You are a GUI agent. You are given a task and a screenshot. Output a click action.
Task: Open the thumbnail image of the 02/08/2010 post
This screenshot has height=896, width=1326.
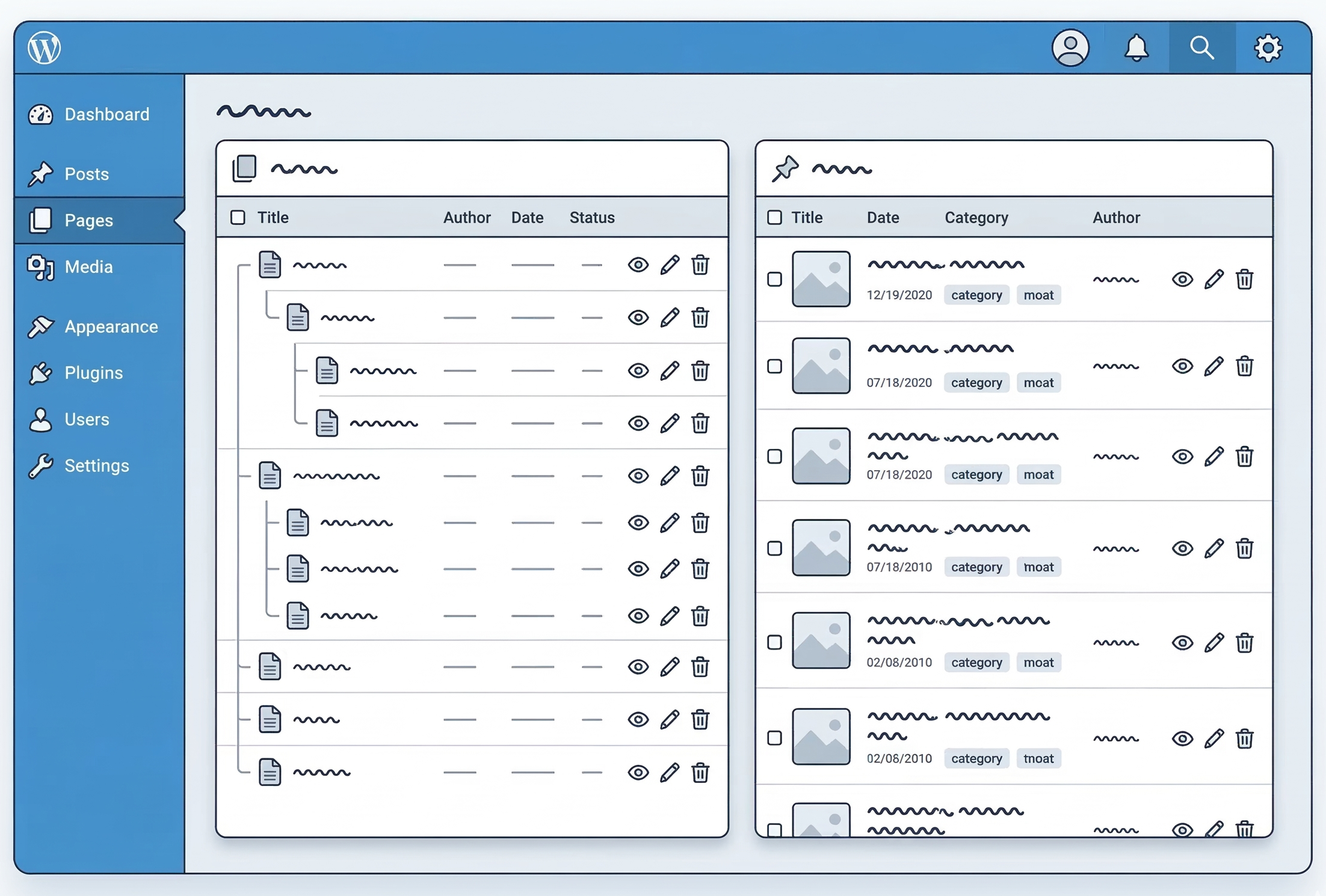(x=821, y=640)
